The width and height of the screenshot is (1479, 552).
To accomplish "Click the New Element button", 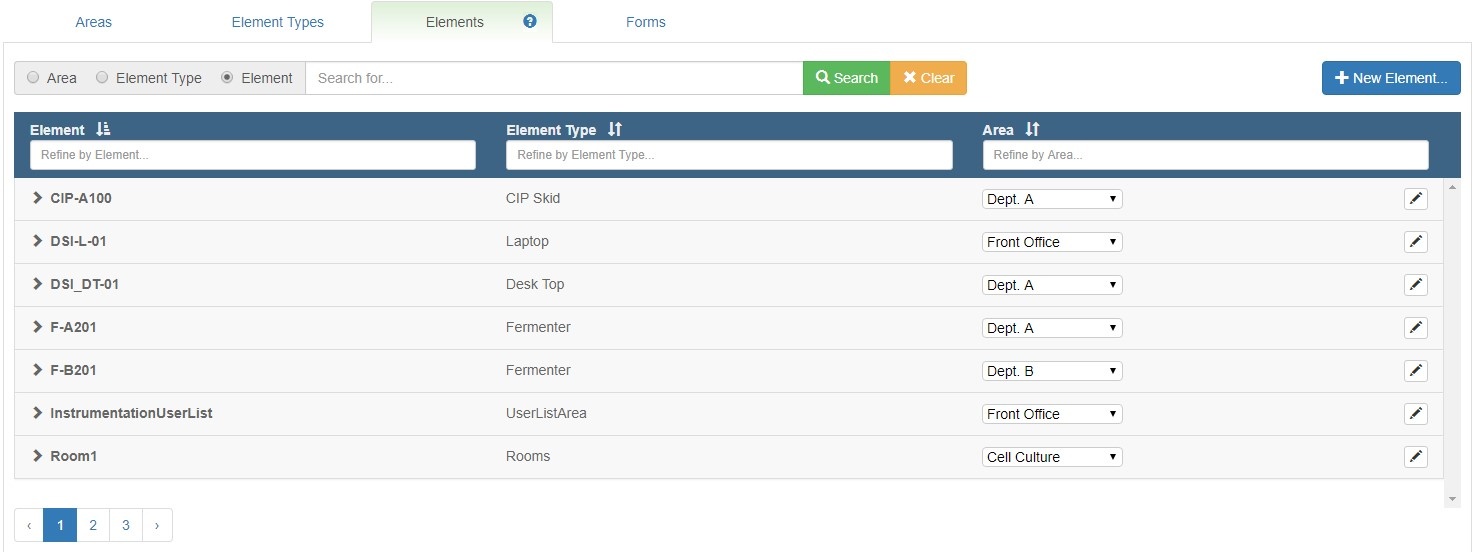I will [1391, 78].
